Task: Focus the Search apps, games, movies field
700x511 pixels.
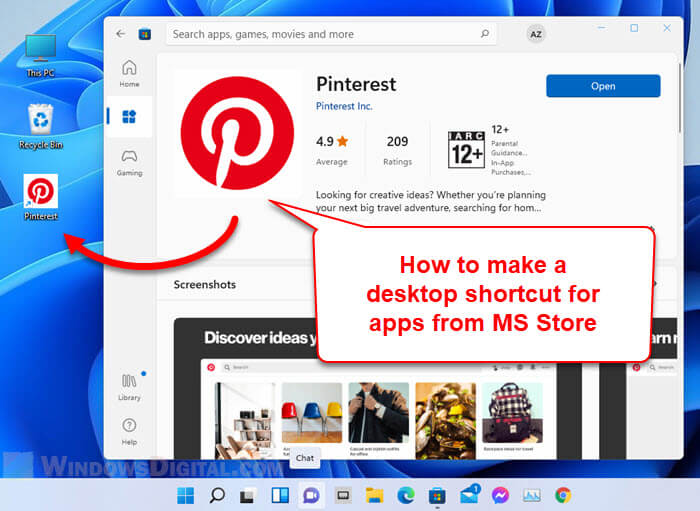Action: [x=320, y=34]
